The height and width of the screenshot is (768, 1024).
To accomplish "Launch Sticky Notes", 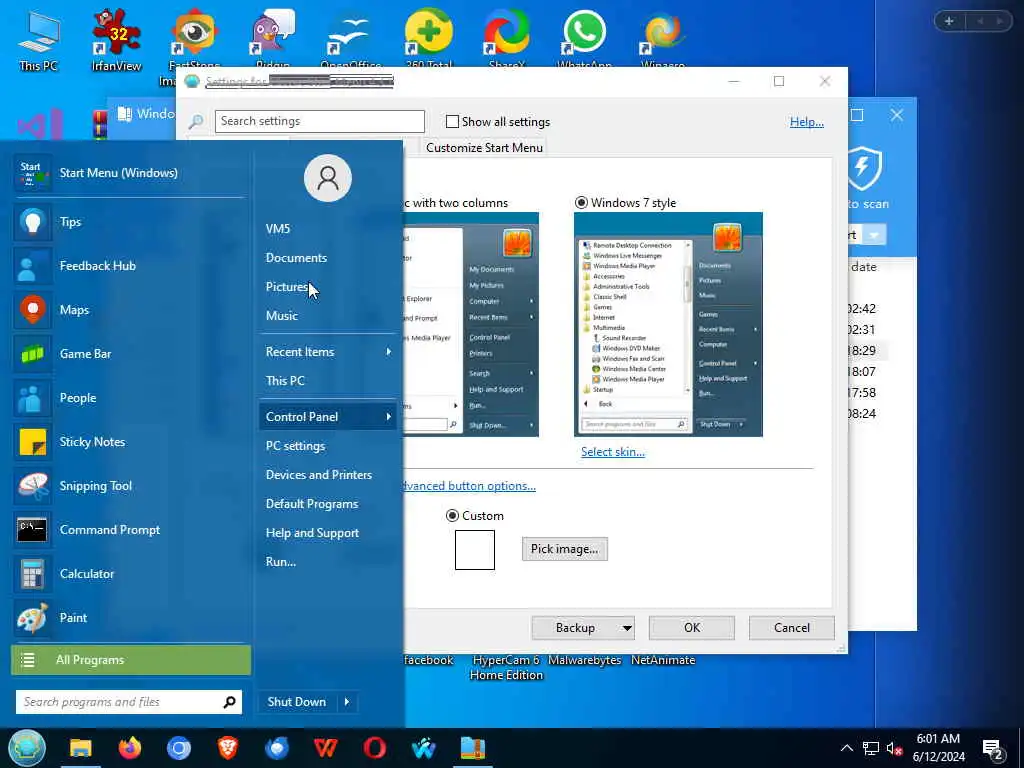I will [131, 442].
